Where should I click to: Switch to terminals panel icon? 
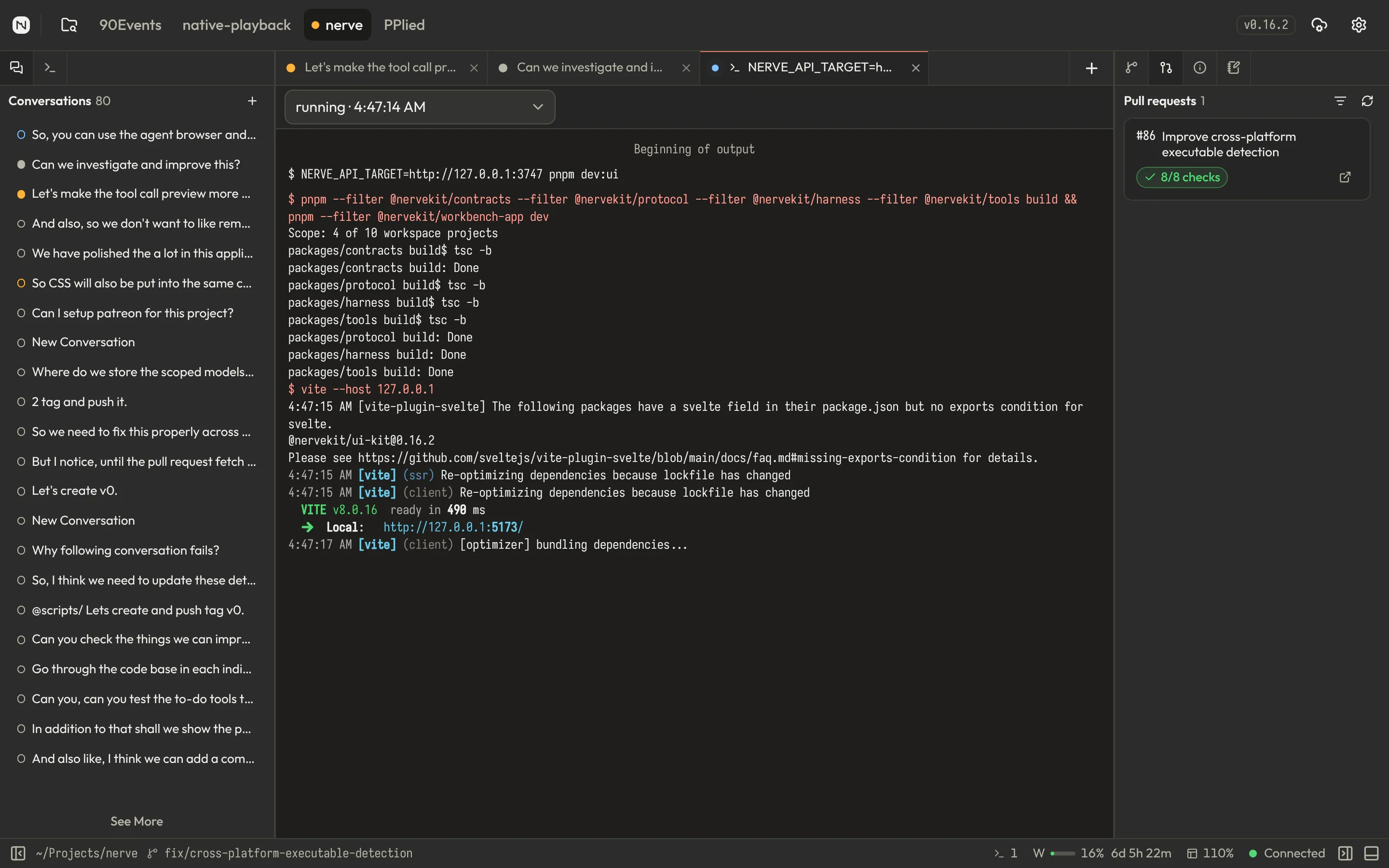coord(50,68)
